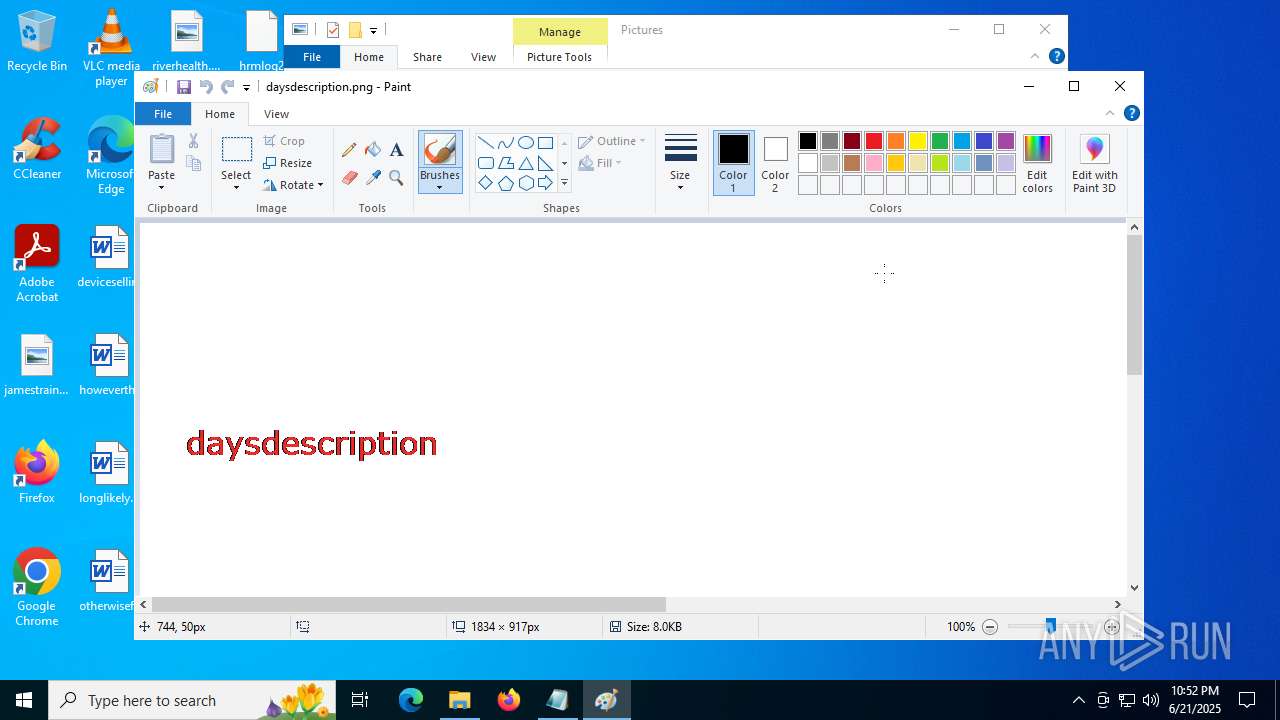Click the Undo arrow in title bar
The height and width of the screenshot is (720, 1280).
[206, 87]
